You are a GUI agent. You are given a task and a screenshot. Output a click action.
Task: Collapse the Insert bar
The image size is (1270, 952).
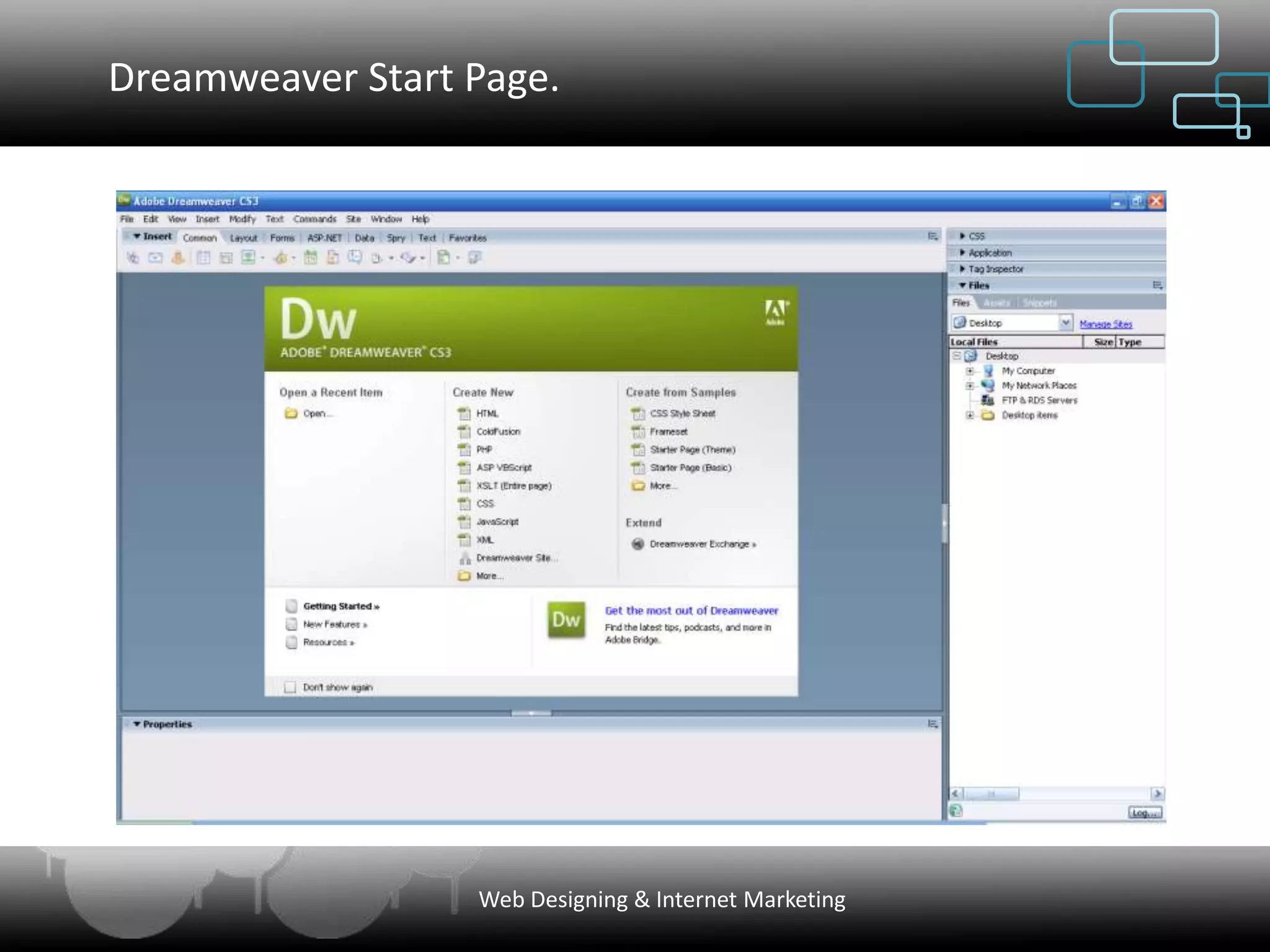click(x=137, y=236)
